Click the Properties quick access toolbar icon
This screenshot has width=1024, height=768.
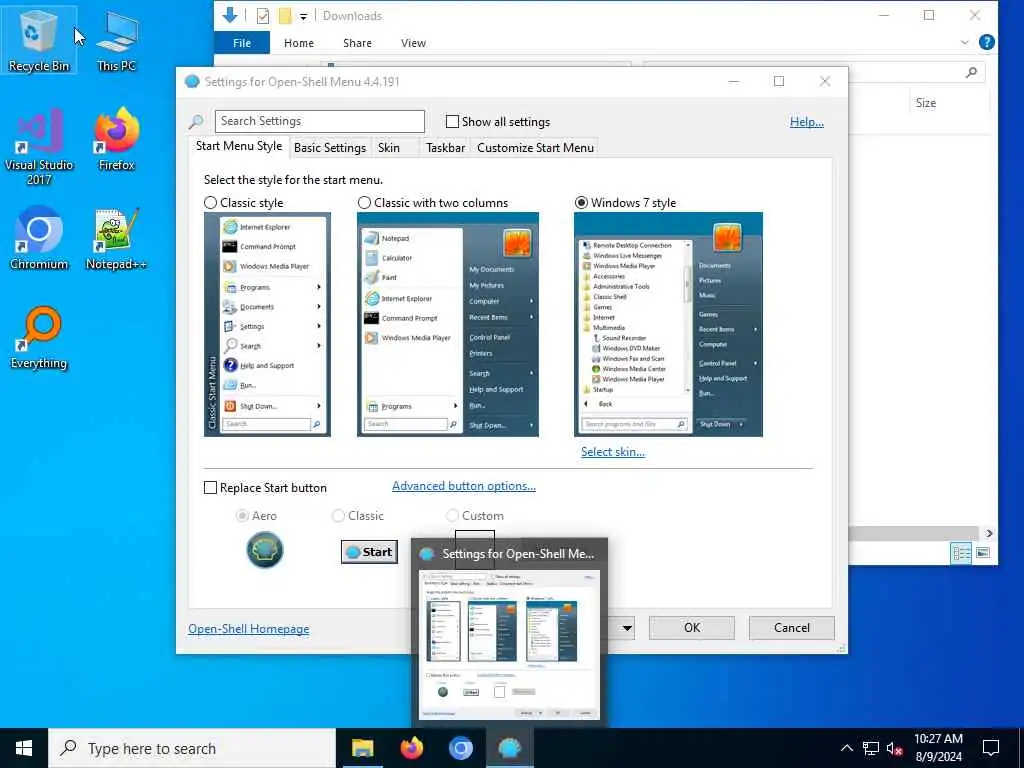pos(263,16)
